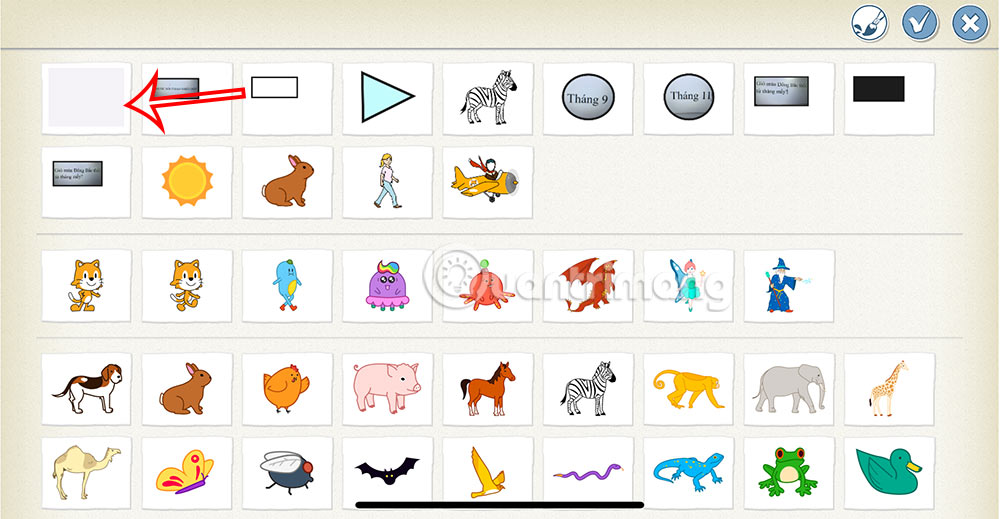1000x519 pixels.
Task: Pick the green frog sprite
Action: pos(789,473)
